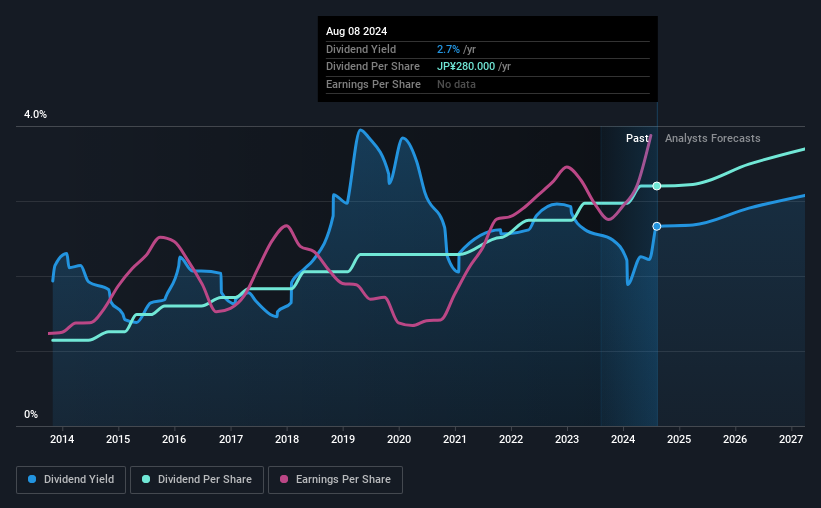Click the 2015 x-axis label
This screenshot has height=508, width=821.
pos(118,439)
